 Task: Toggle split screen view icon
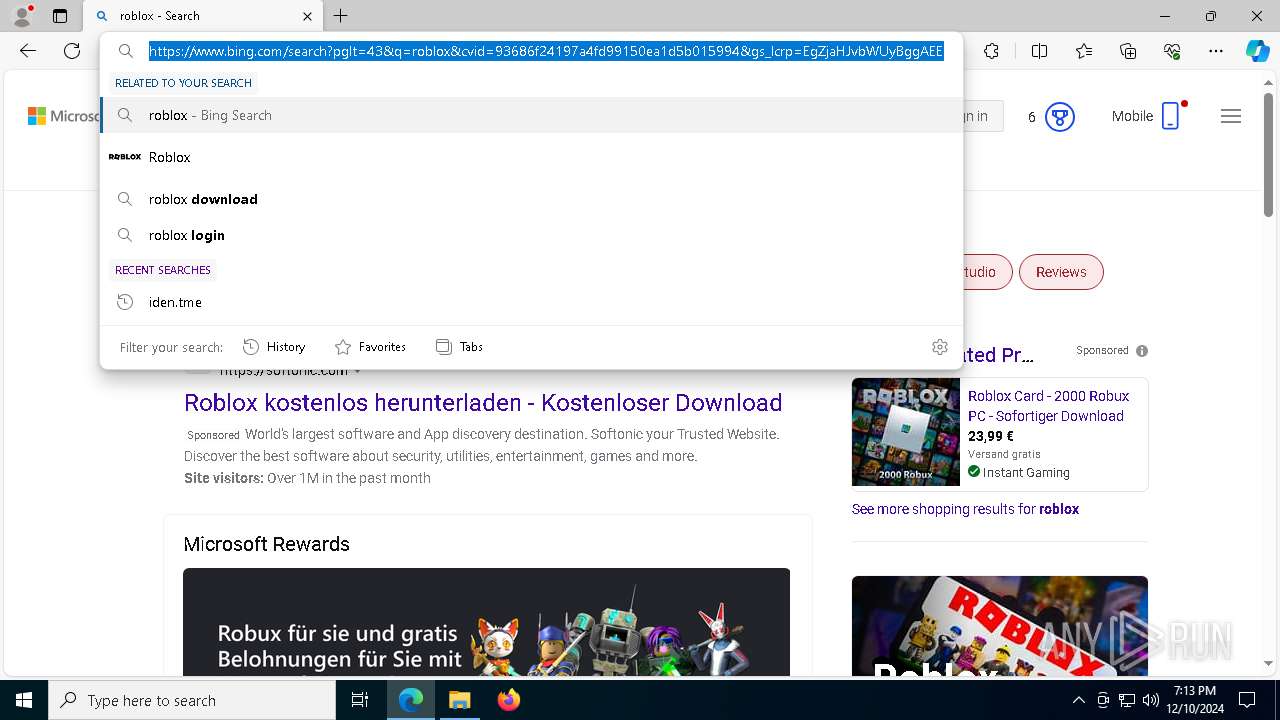1039,51
